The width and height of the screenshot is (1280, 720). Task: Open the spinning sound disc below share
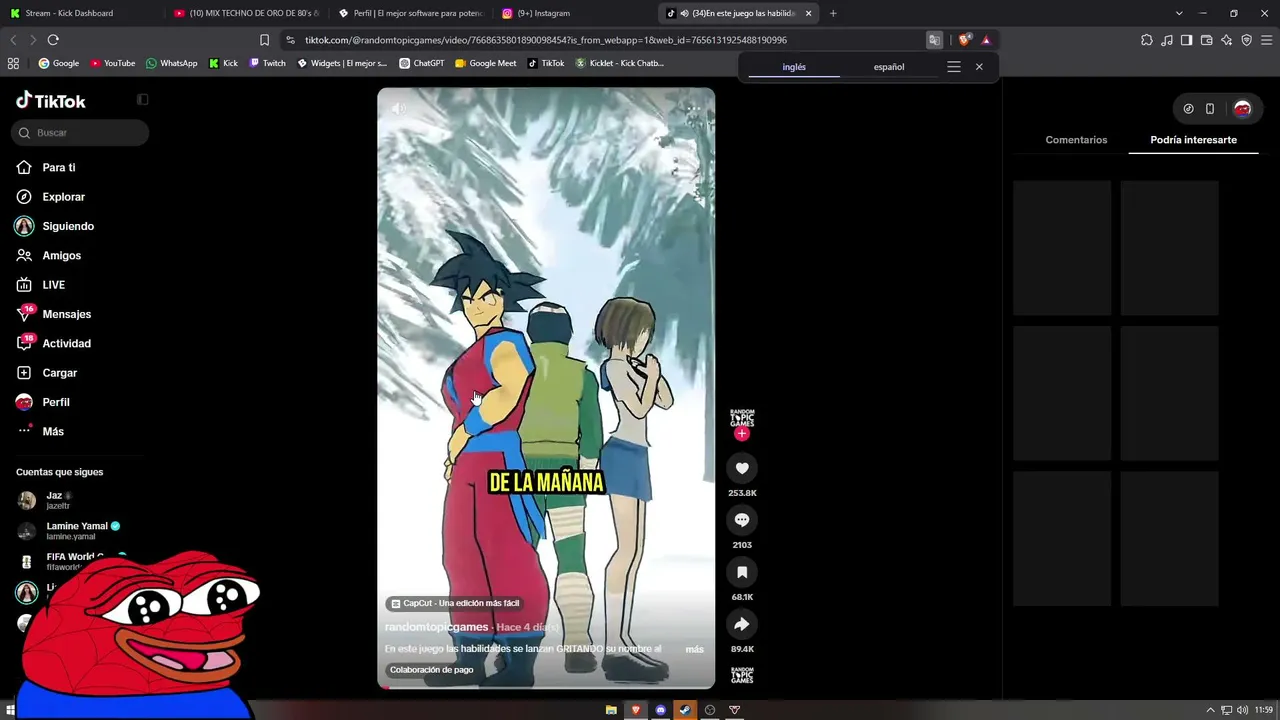742,675
